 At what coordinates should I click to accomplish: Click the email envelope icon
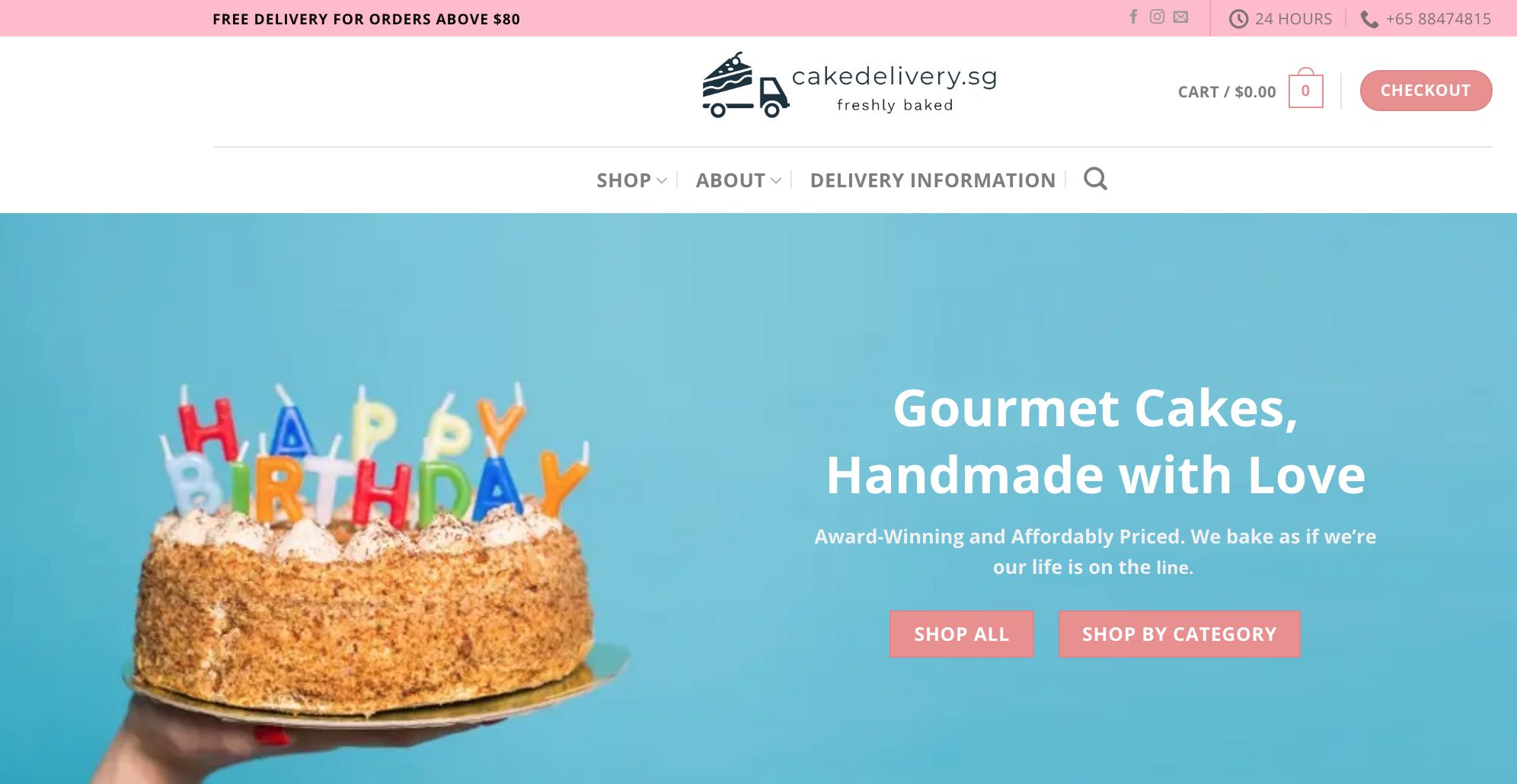(1180, 17)
